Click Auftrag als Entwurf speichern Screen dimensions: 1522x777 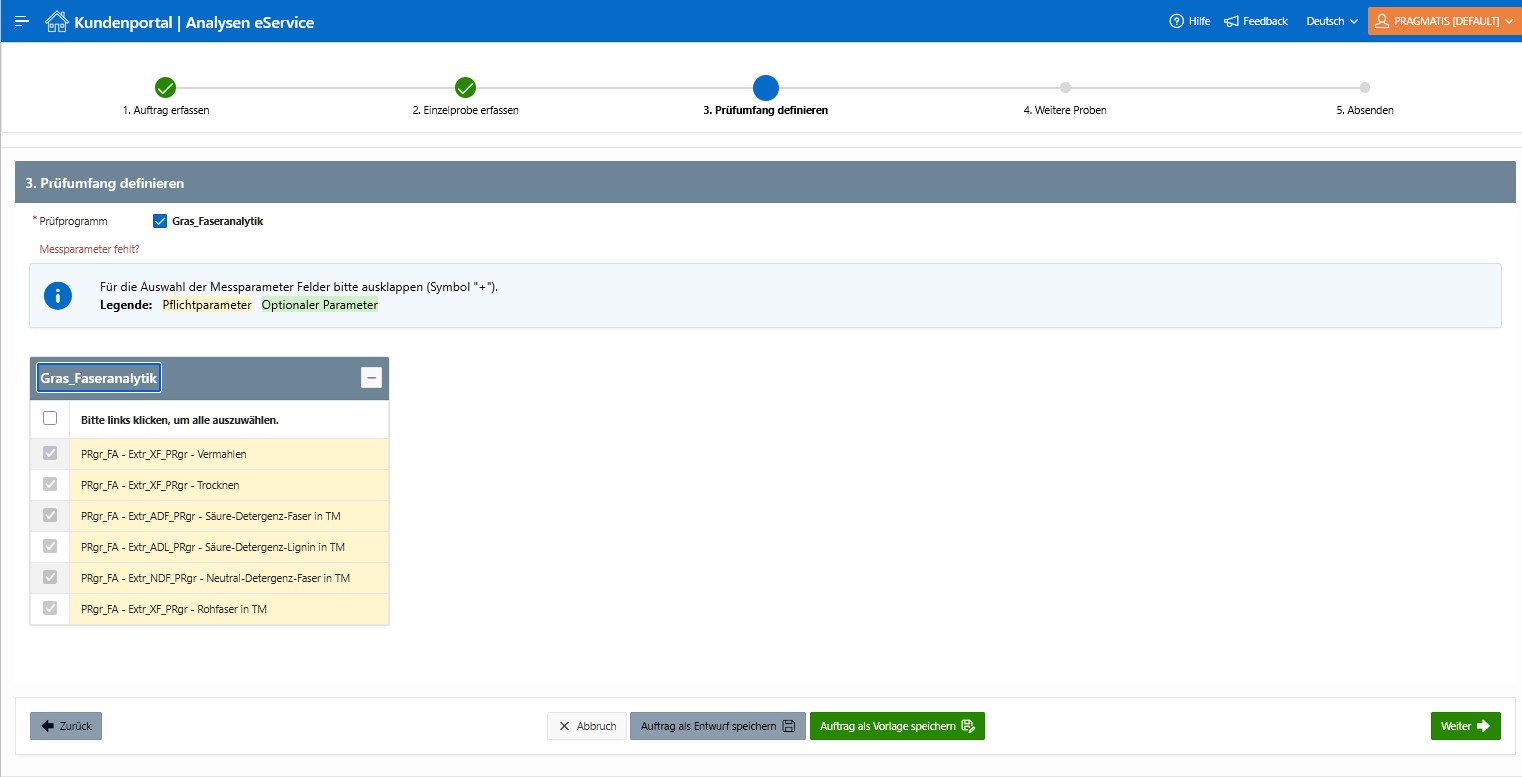click(718, 726)
